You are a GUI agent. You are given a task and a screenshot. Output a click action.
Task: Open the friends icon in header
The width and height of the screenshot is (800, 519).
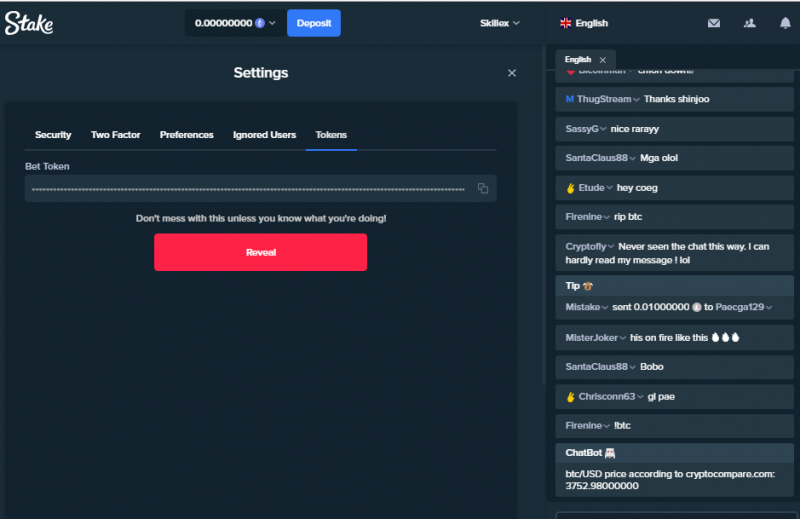(749, 23)
